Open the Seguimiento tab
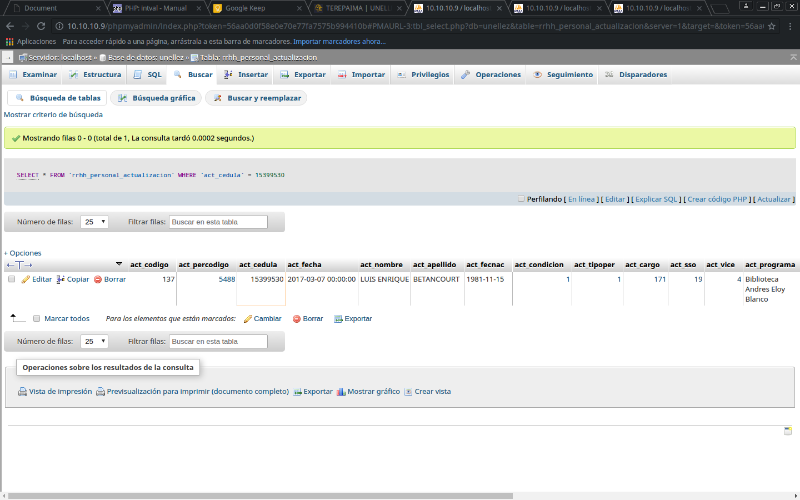The image size is (800, 500). coord(563,74)
